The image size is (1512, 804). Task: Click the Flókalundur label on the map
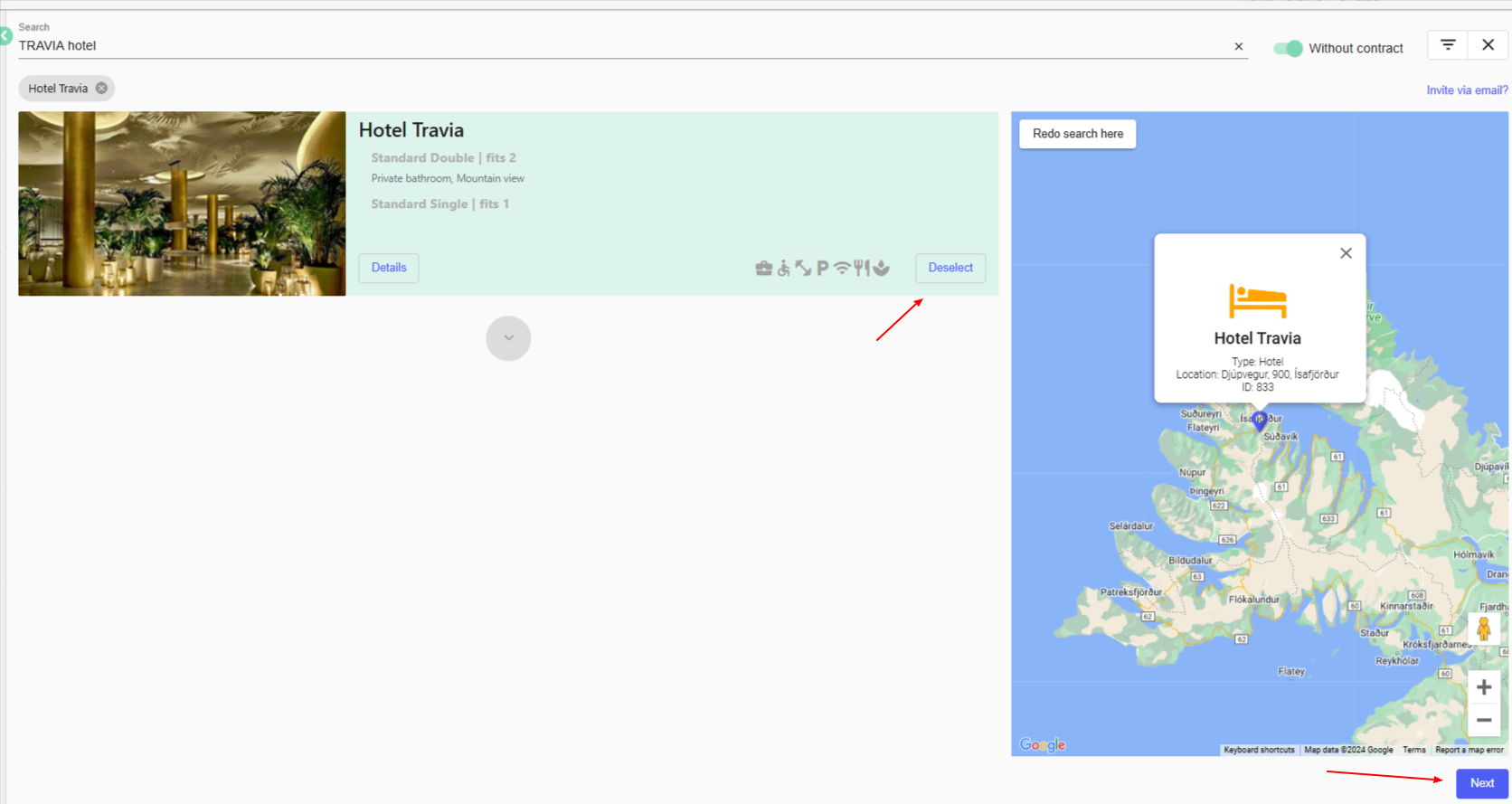(x=1253, y=600)
